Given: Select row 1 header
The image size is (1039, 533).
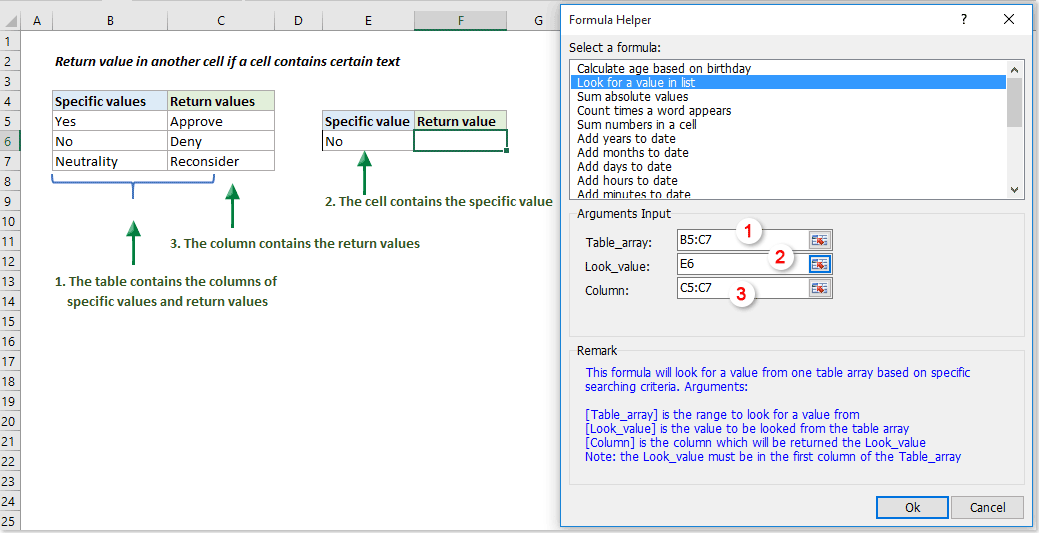Looking at the screenshot, I should pyautogui.click(x=9, y=41).
